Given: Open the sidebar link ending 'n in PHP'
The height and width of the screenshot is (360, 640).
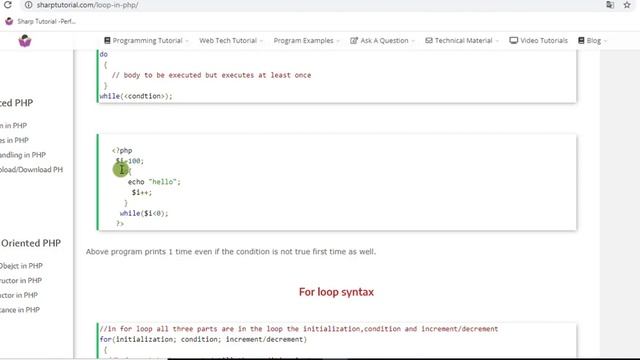Looking at the screenshot, I should tap(13, 125).
